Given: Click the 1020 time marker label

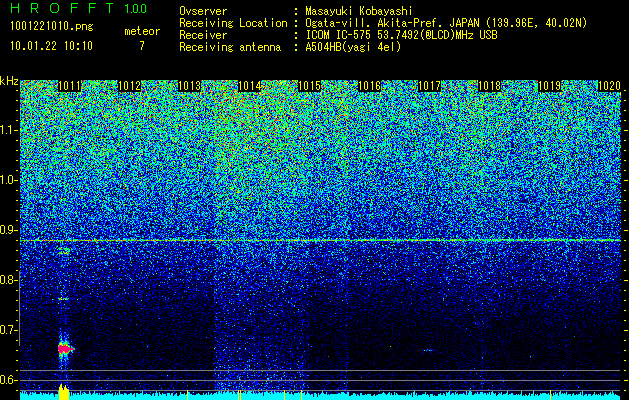Looking at the screenshot, I should pyautogui.click(x=609, y=86).
